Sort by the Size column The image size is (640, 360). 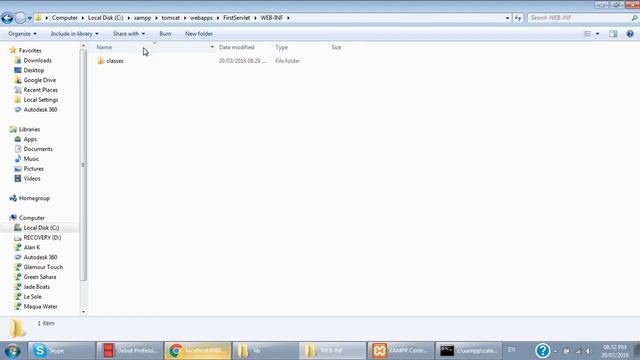[336, 47]
